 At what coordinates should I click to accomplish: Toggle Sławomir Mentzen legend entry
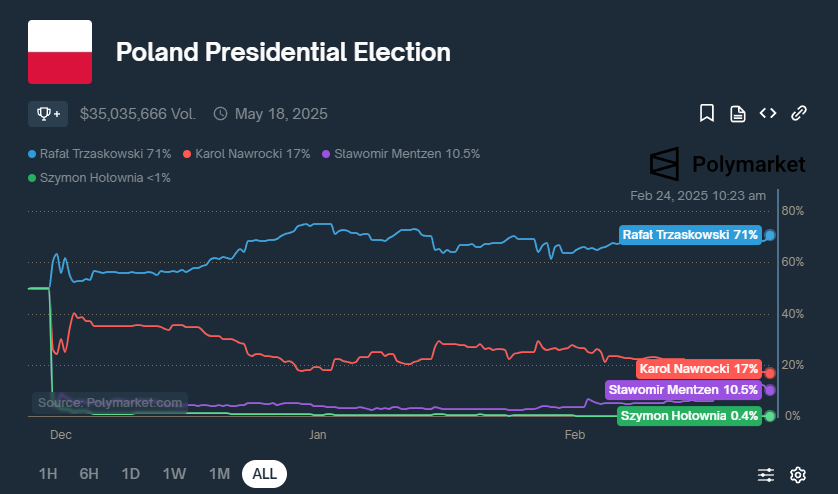pos(401,154)
